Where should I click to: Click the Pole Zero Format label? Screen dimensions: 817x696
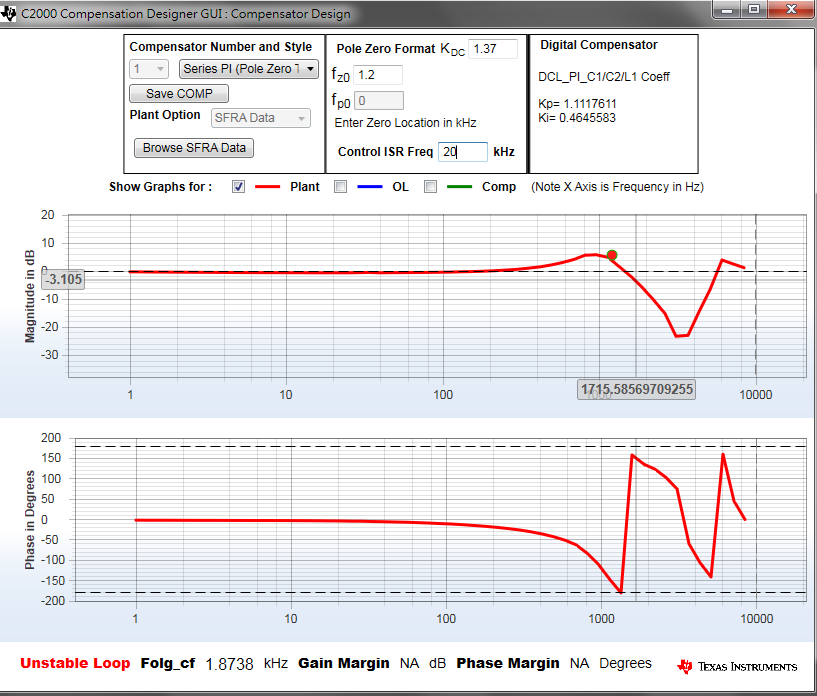(385, 49)
